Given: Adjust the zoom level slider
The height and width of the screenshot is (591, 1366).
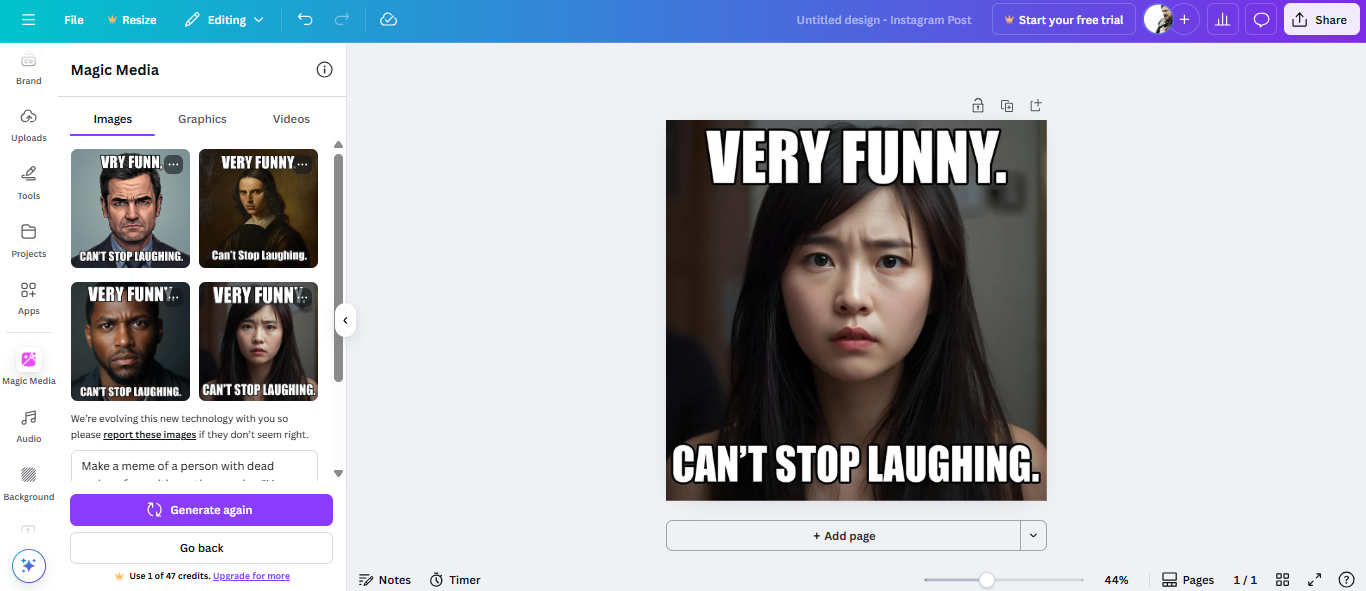Looking at the screenshot, I should point(988,579).
